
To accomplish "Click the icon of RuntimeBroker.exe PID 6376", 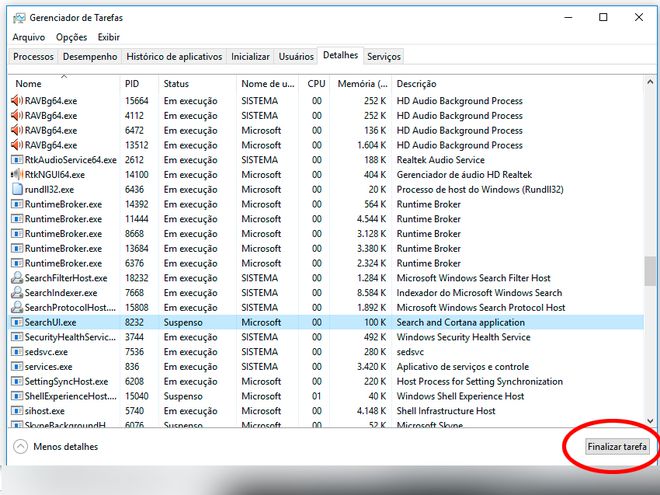I will pyautogui.click(x=17, y=263).
